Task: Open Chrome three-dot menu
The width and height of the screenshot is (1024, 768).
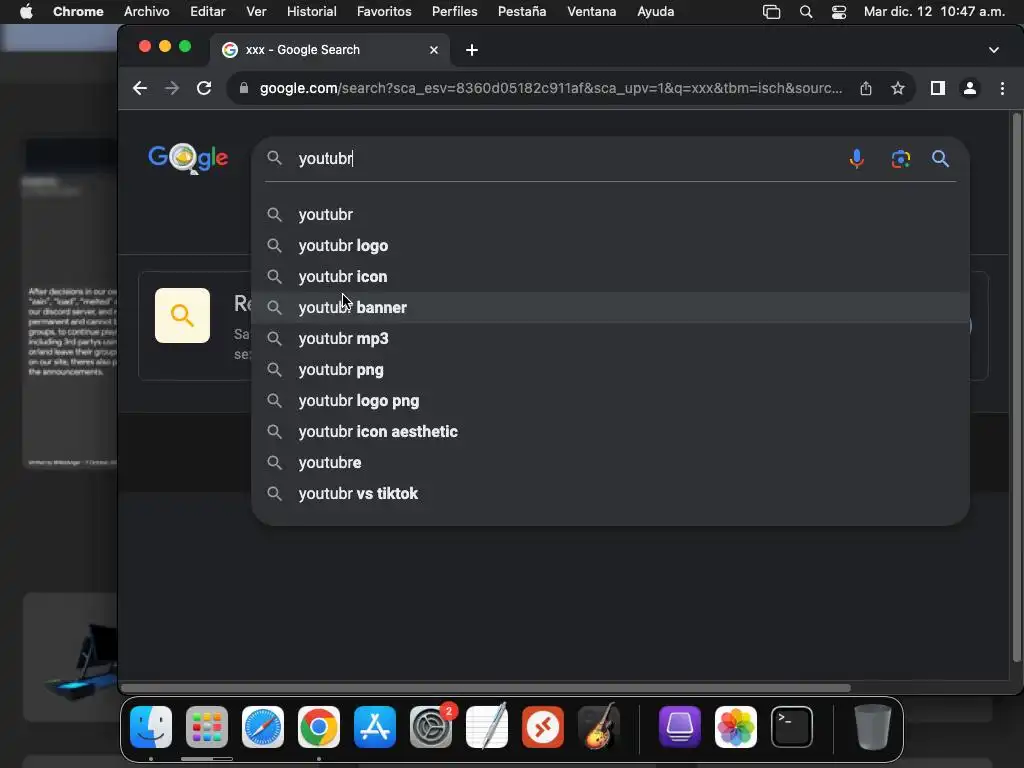Action: coord(1002,88)
